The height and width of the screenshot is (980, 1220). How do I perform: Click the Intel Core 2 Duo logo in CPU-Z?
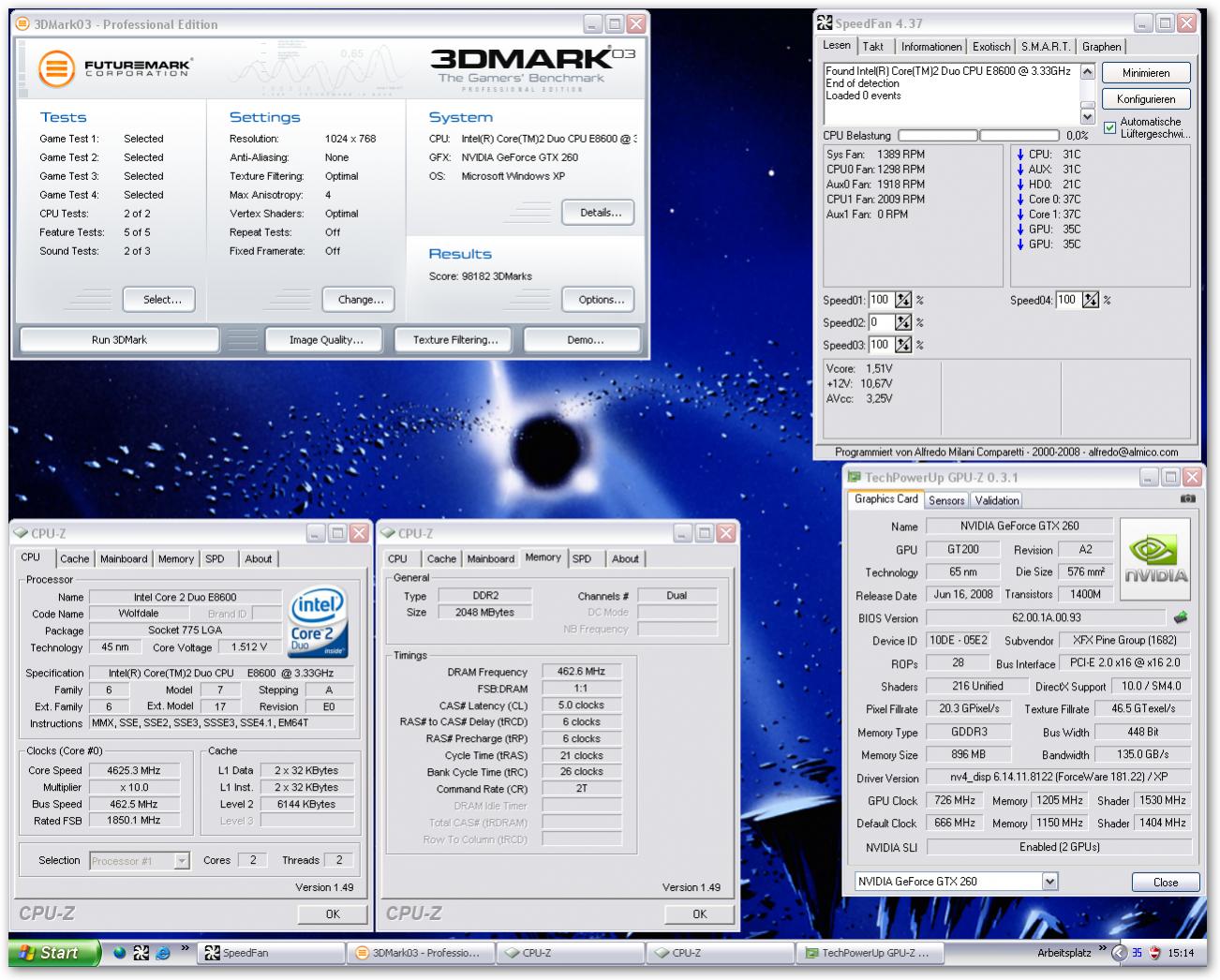pyautogui.click(x=317, y=622)
